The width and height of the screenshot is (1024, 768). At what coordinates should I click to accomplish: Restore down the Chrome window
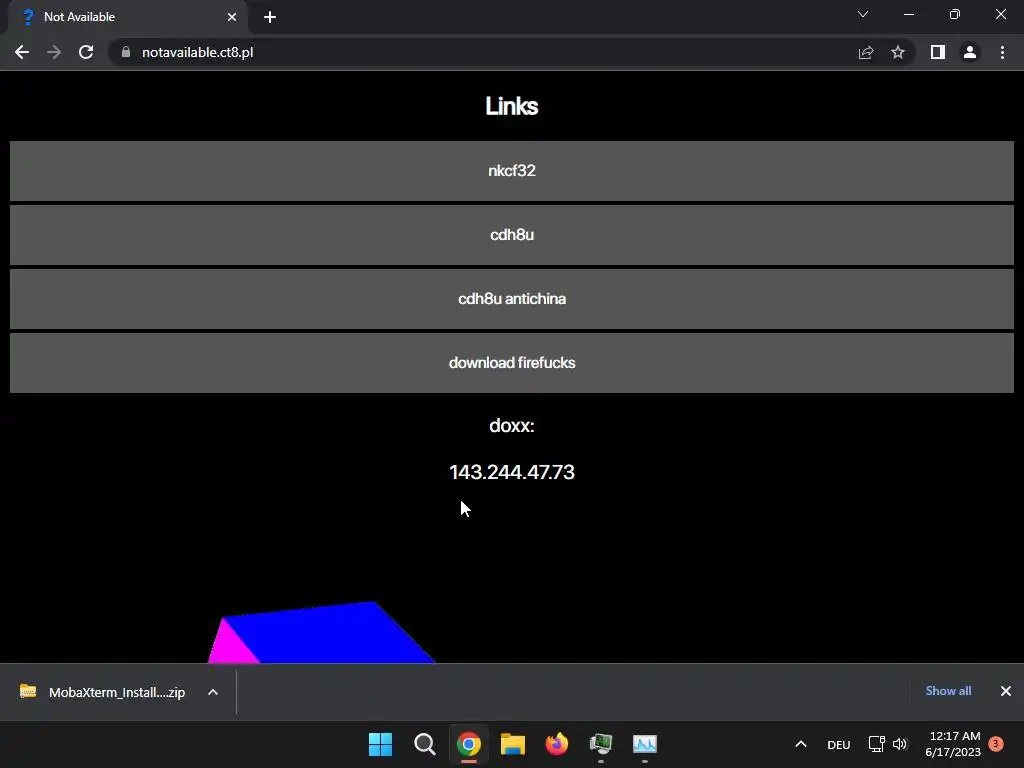[955, 14]
